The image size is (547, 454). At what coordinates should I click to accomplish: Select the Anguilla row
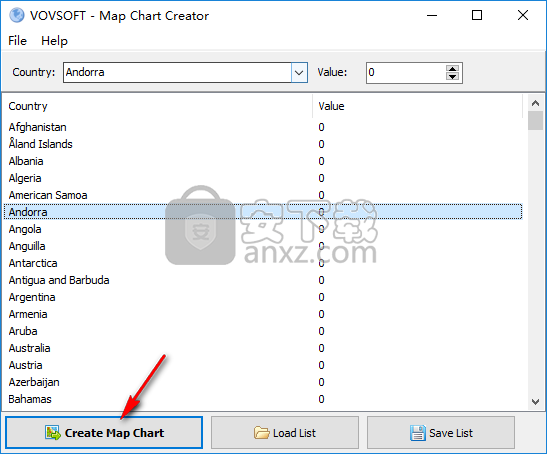(x=263, y=246)
